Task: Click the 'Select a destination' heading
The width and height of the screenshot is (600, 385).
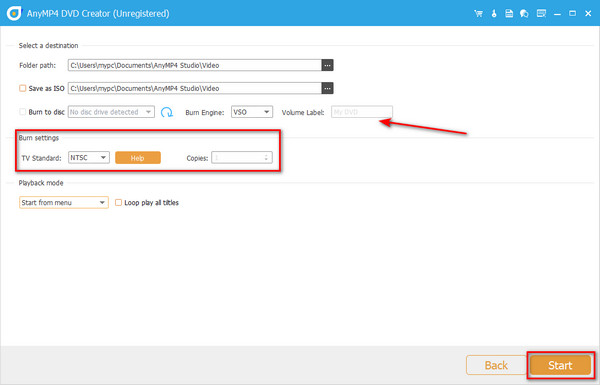Action: (49, 46)
